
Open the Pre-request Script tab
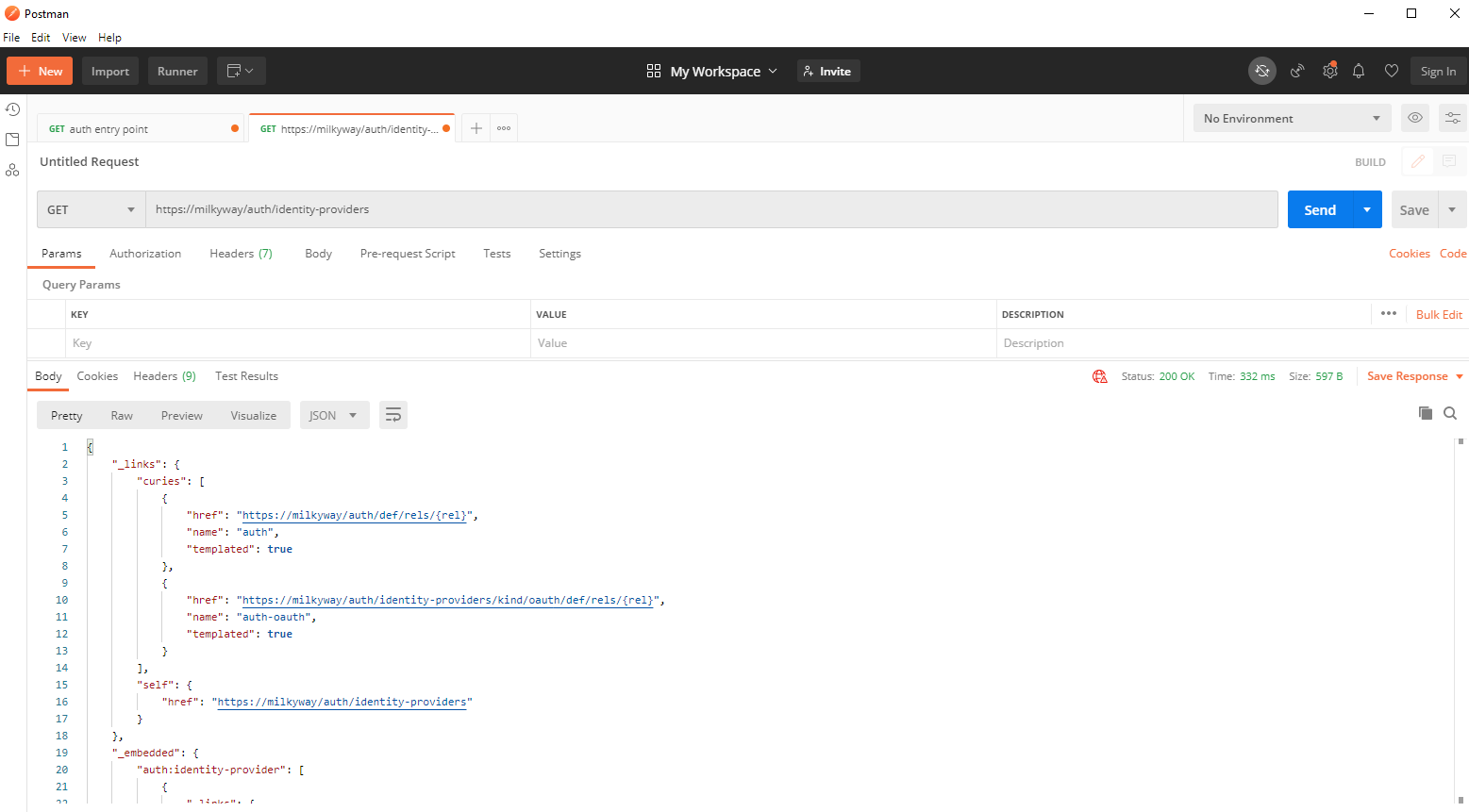point(408,254)
